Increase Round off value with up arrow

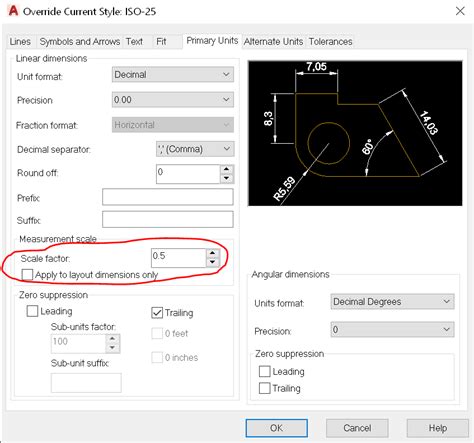(227, 169)
